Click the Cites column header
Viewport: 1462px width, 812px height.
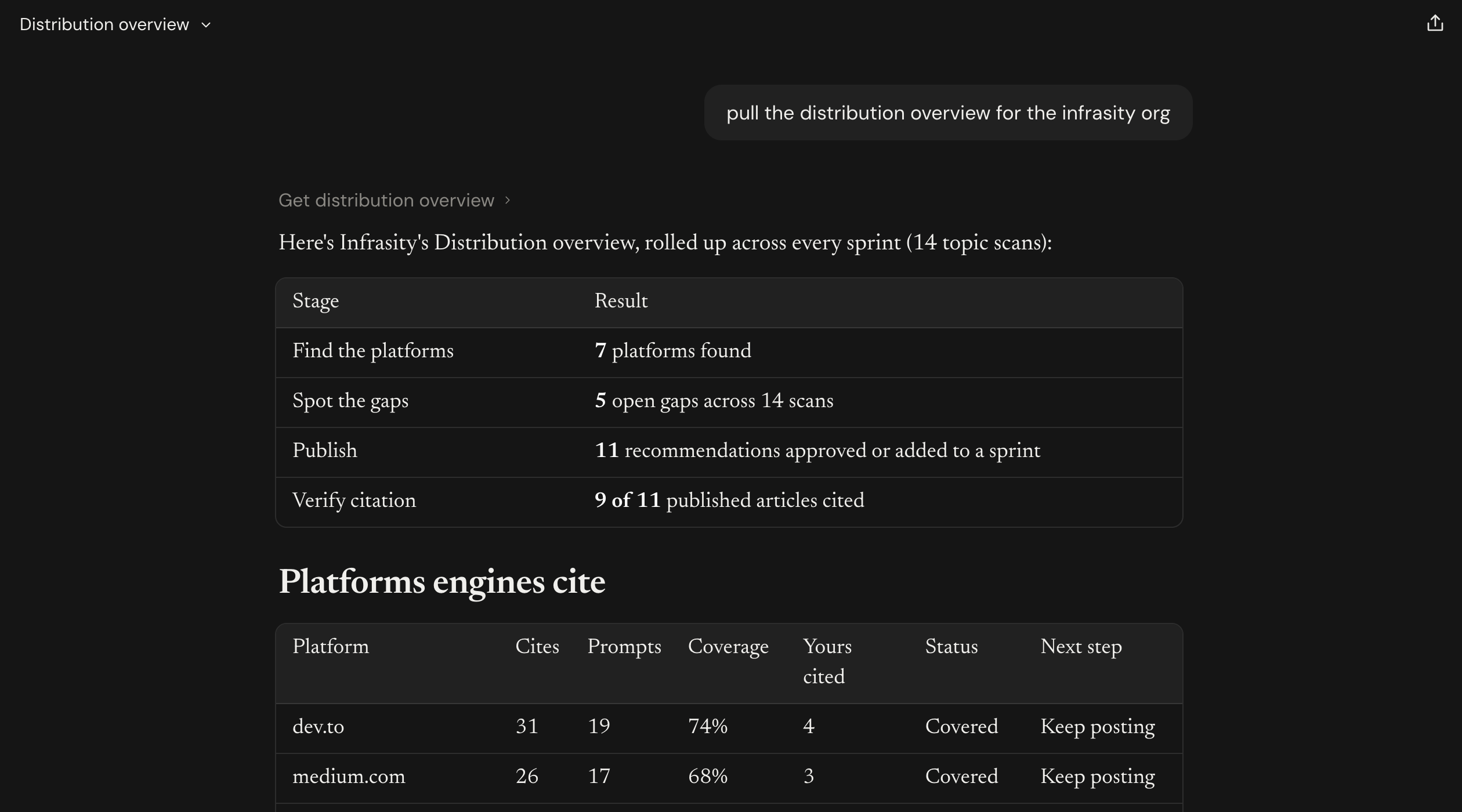[x=537, y=647]
